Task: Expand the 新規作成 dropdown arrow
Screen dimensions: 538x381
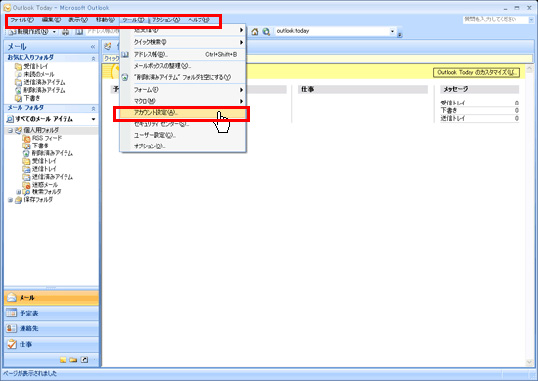Action: [54, 32]
